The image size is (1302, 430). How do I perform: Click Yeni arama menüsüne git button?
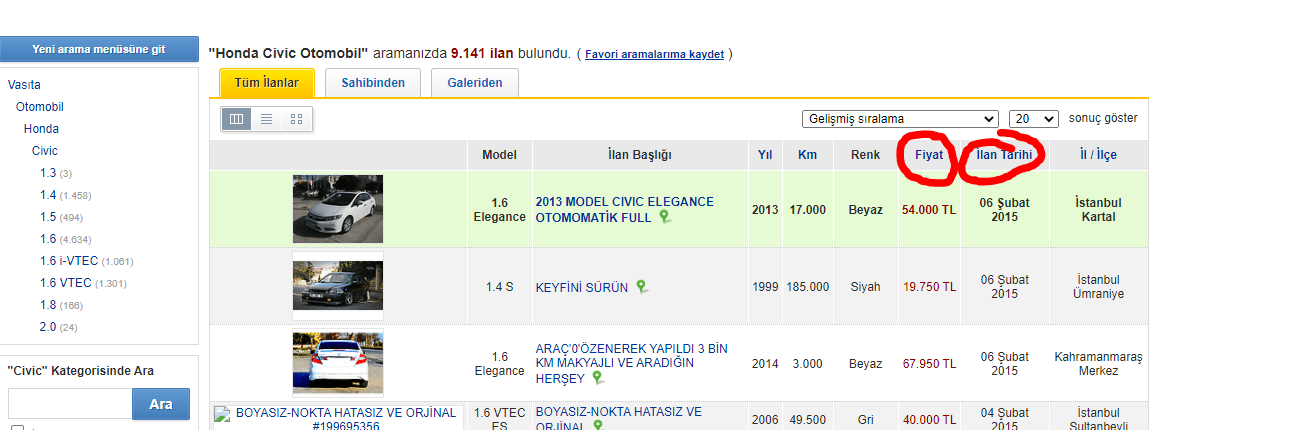click(x=99, y=49)
